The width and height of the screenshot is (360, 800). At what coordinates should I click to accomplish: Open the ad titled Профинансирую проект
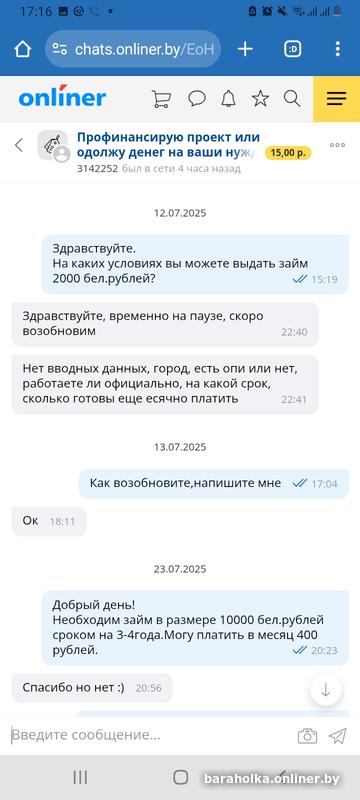tap(170, 144)
